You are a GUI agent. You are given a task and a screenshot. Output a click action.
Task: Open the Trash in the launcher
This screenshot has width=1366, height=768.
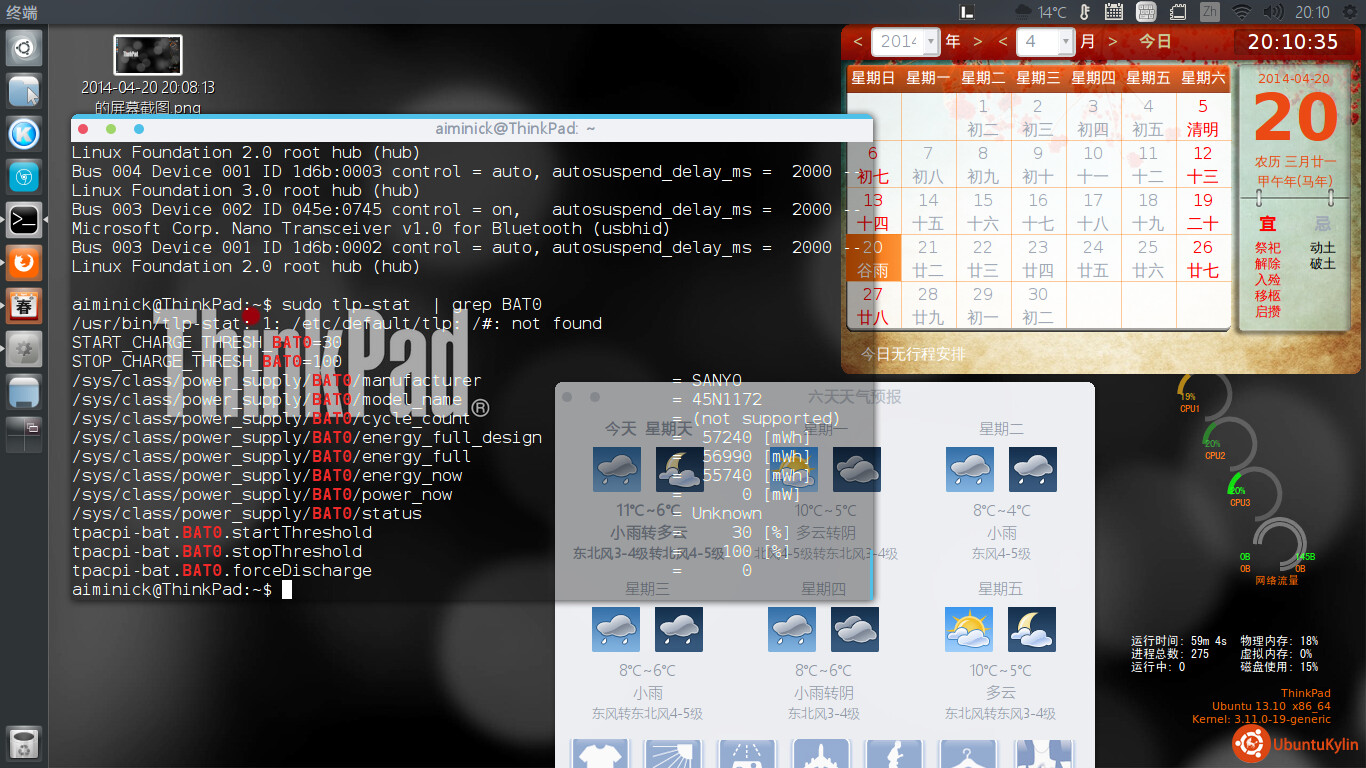tap(24, 744)
